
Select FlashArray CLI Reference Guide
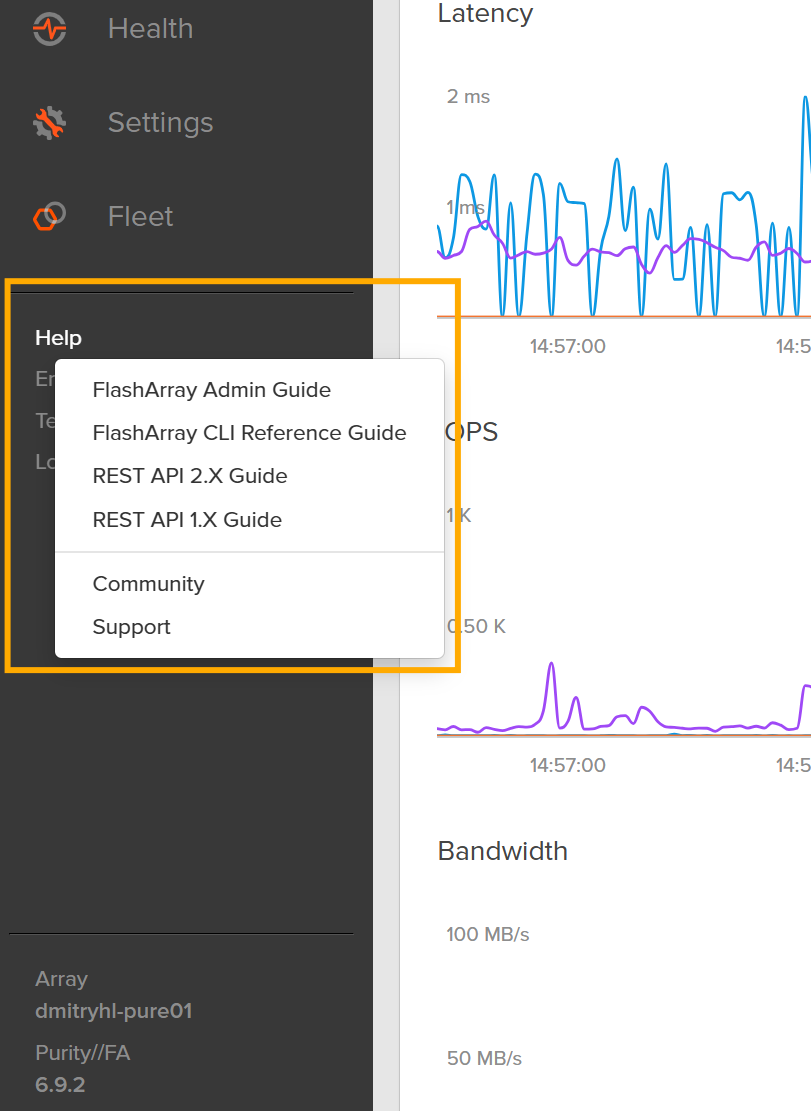(x=249, y=433)
